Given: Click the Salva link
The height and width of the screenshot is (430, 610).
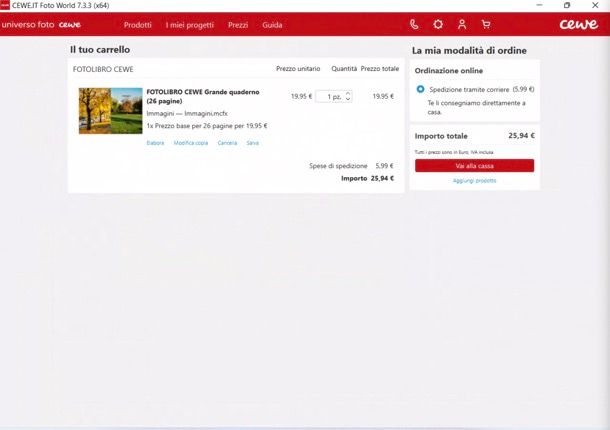Looking at the screenshot, I should [x=252, y=143].
